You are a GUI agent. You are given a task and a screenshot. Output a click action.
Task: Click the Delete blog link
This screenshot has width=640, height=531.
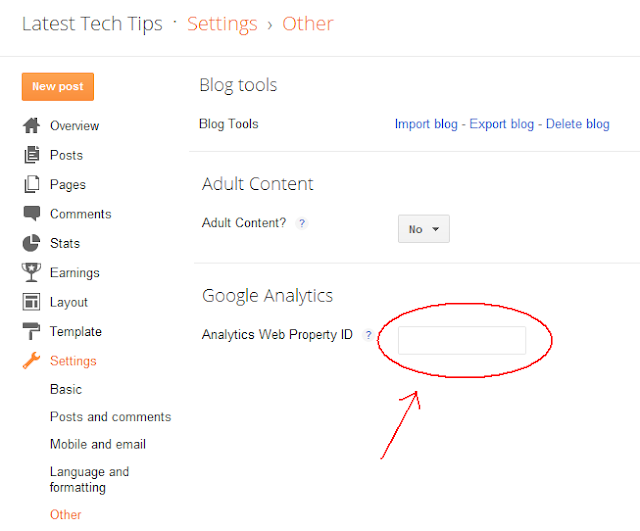[577, 124]
